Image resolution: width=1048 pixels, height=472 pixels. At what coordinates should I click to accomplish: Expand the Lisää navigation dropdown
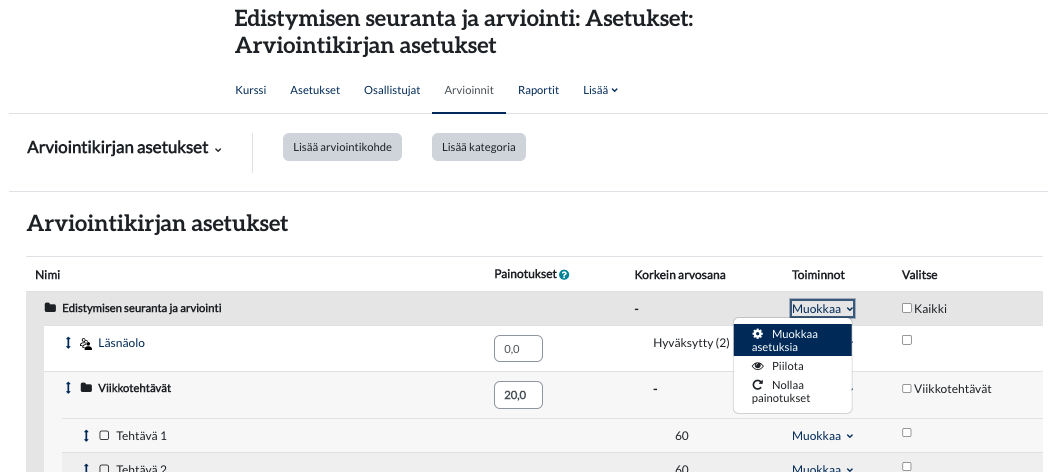point(600,90)
